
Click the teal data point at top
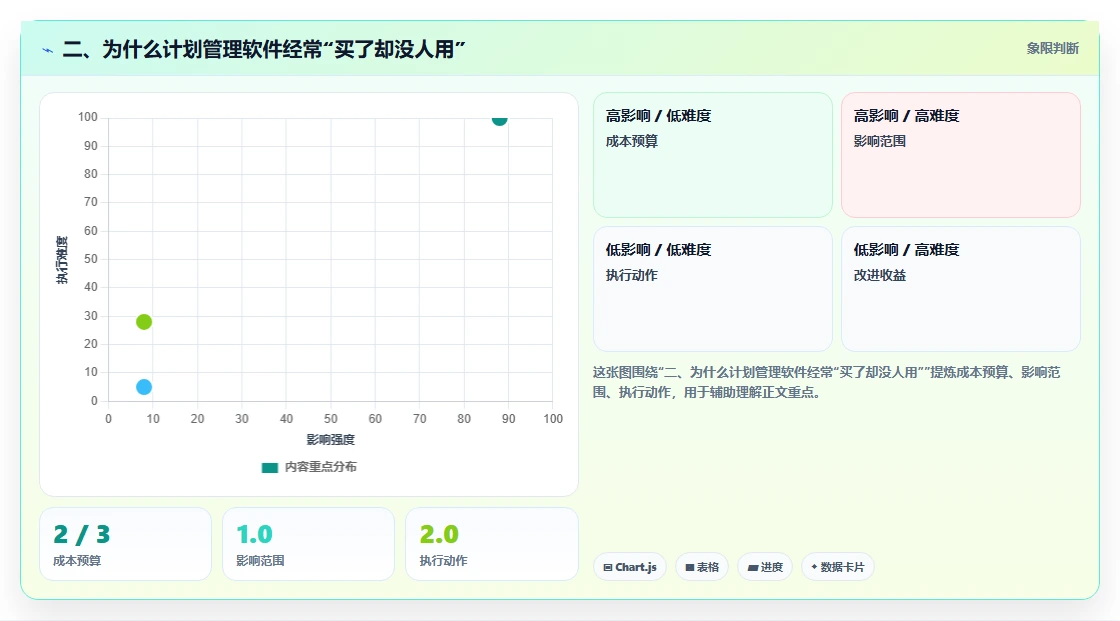click(499, 119)
